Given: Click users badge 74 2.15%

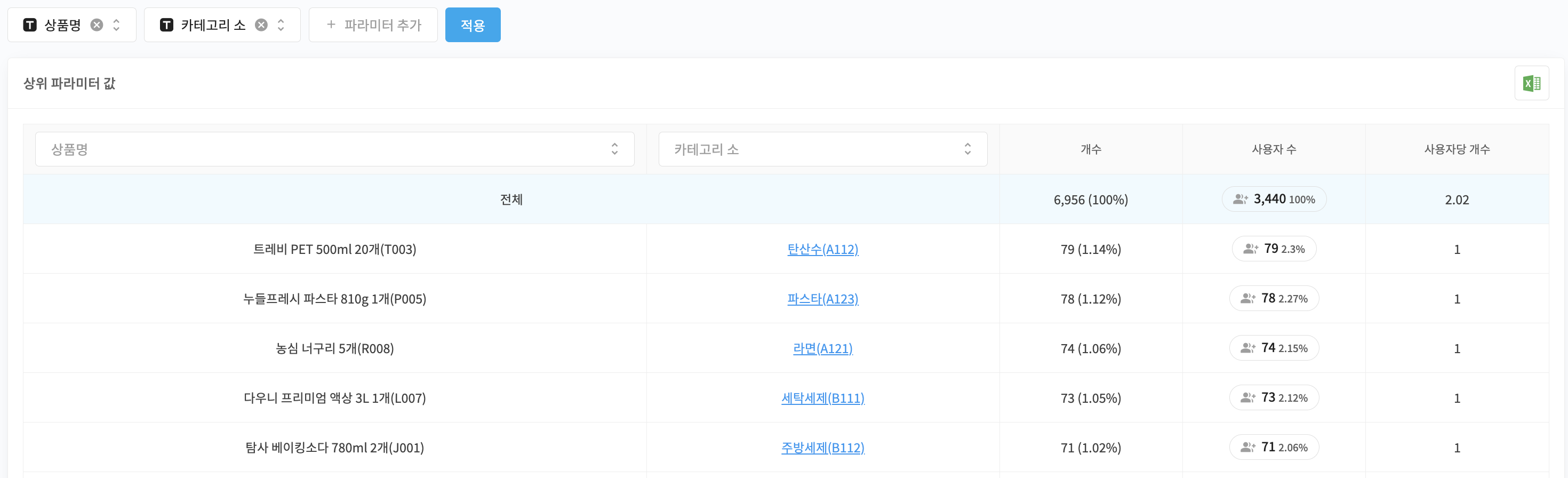Looking at the screenshot, I should [x=1274, y=348].
